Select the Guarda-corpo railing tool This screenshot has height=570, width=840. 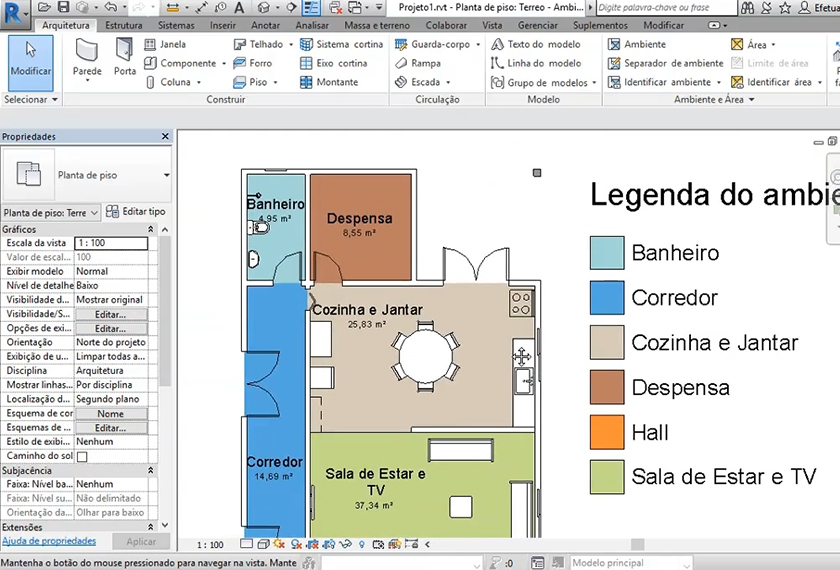click(x=439, y=45)
